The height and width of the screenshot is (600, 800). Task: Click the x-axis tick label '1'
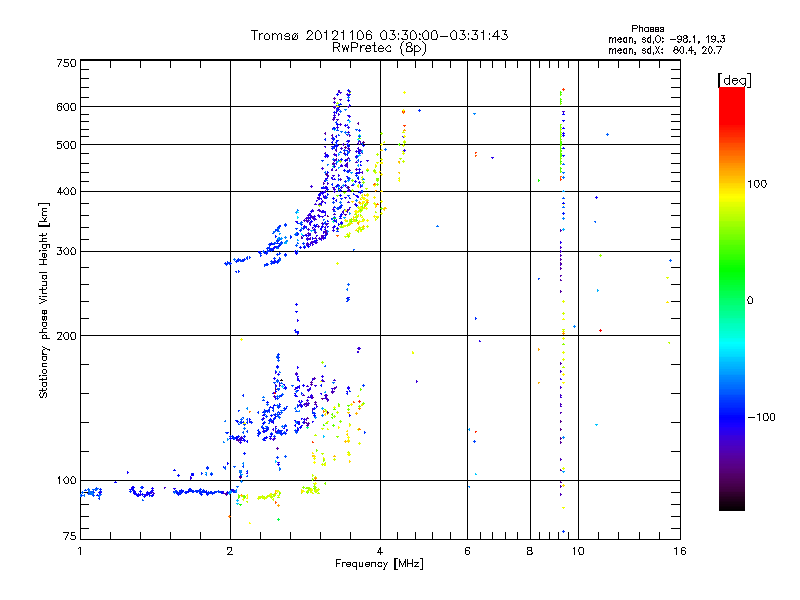point(80,551)
